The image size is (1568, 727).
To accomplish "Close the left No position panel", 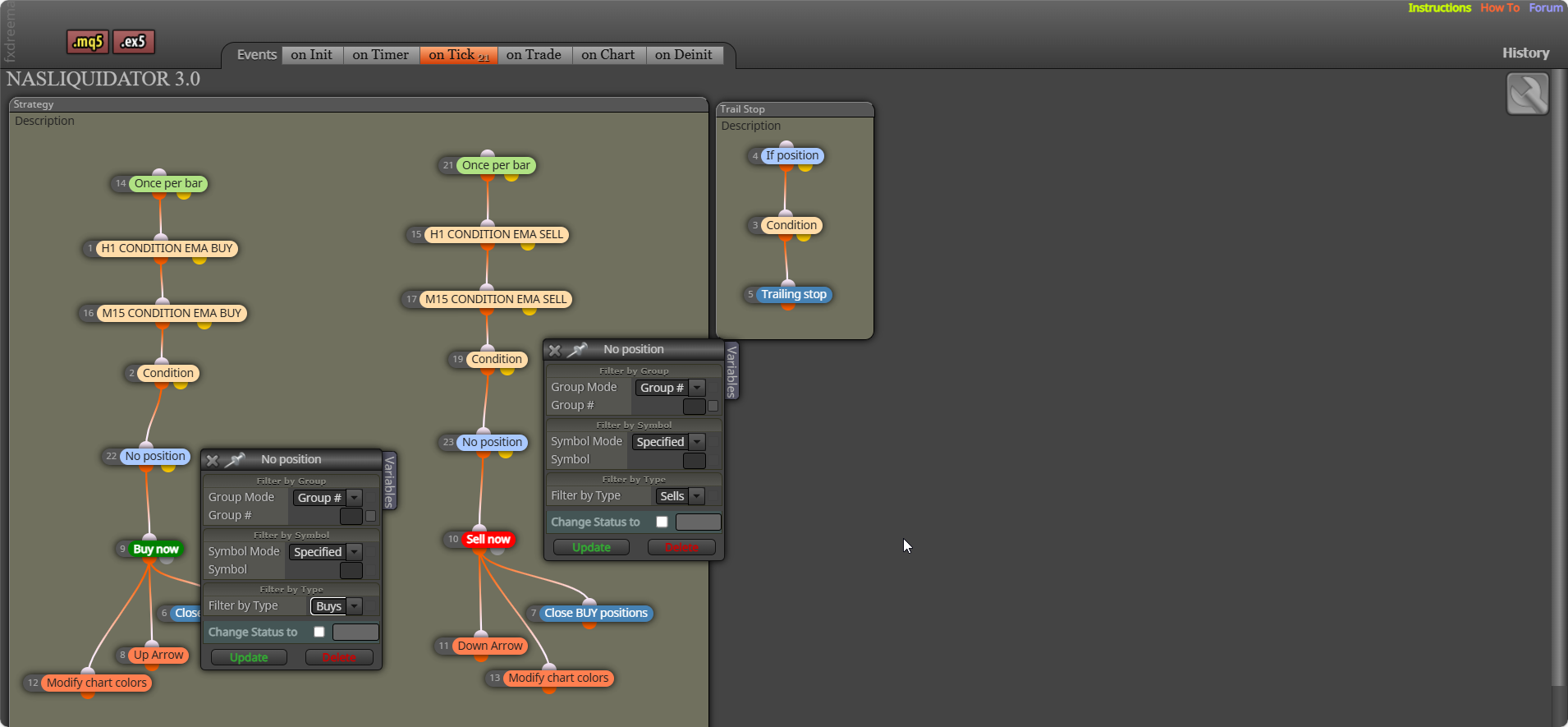I will (x=212, y=460).
